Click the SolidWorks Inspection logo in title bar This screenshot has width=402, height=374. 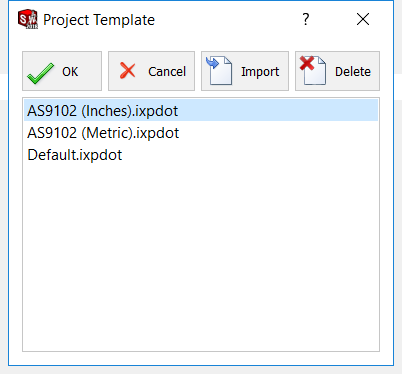[28, 19]
